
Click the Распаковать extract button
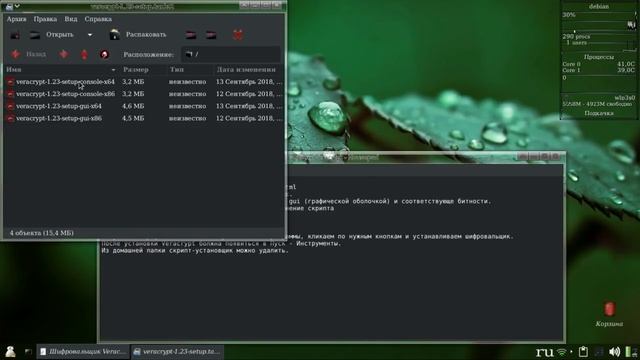tap(138, 35)
